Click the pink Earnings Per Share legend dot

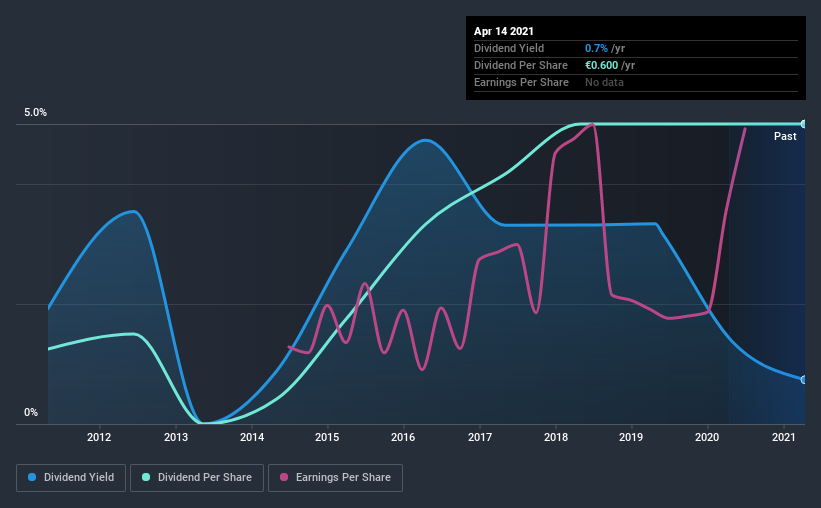point(284,477)
